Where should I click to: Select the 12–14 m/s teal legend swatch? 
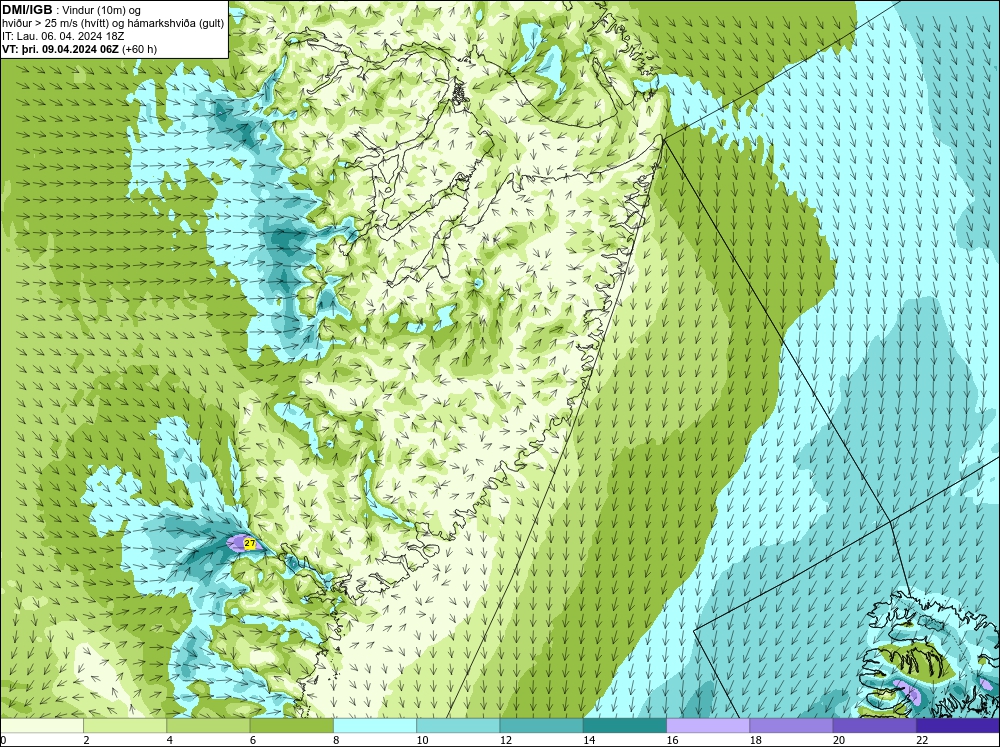click(x=541, y=726)
